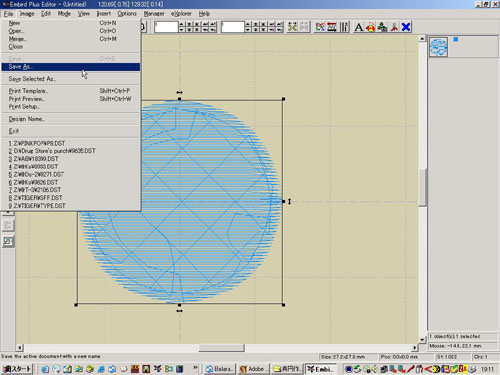Click the horizontal scrollbar right arrow
This screenshot has width=500, height=375.
tap(414, 348)
